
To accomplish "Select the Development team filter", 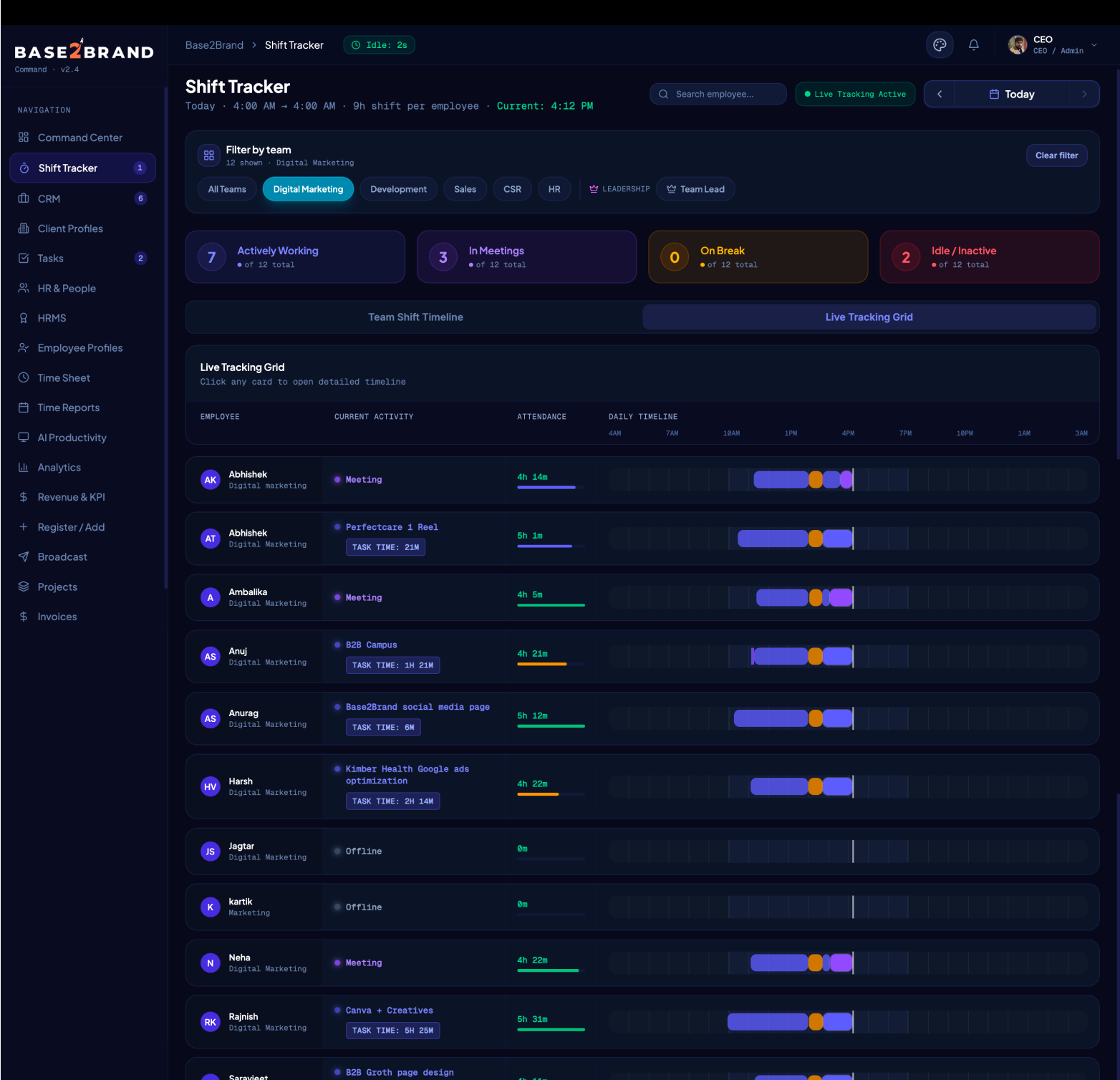I will coord(398,189).
